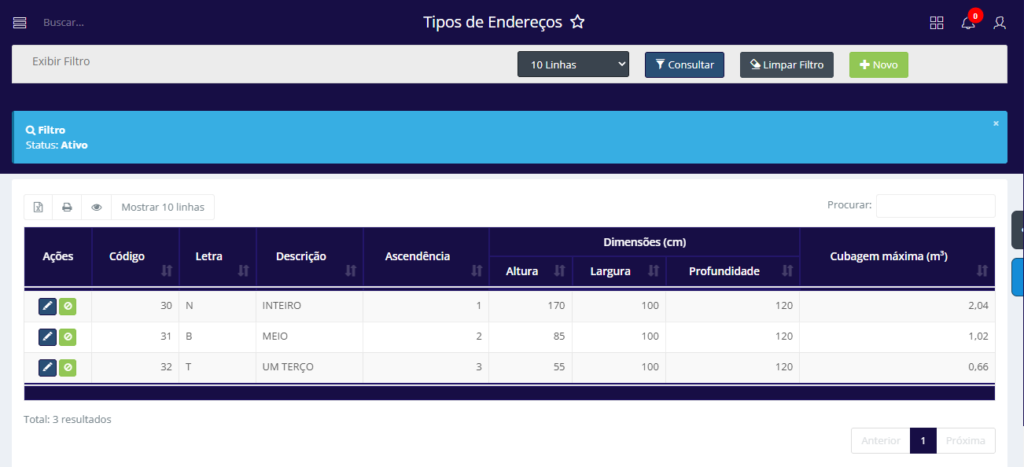Export the table to Excel
Screen dimensions: 1024x467
[38, 207]
